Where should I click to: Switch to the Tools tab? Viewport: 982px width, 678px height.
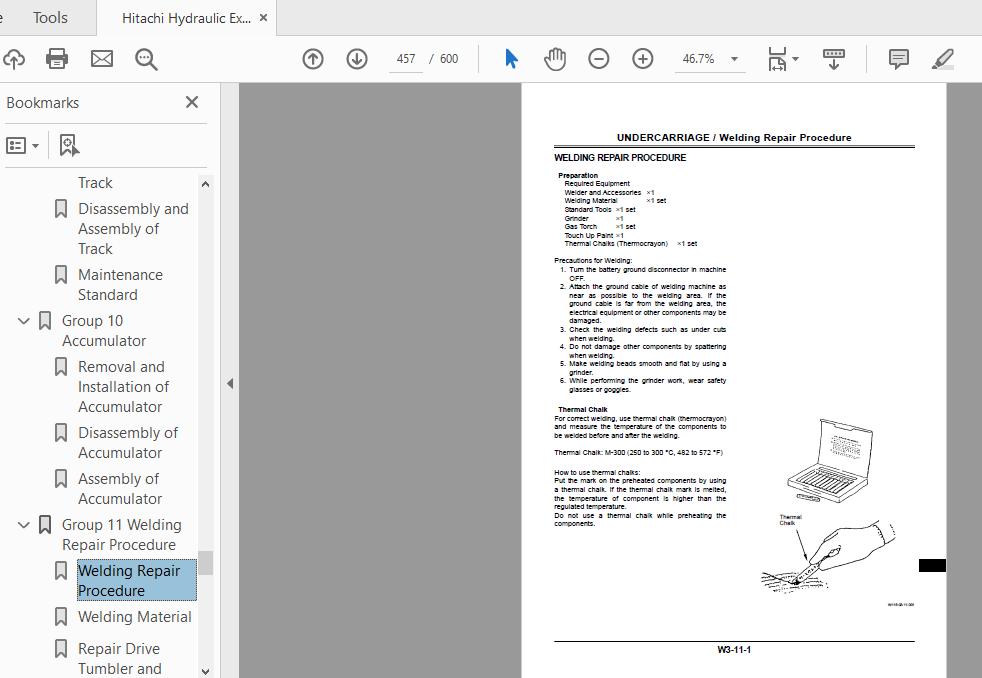point(49,17)
